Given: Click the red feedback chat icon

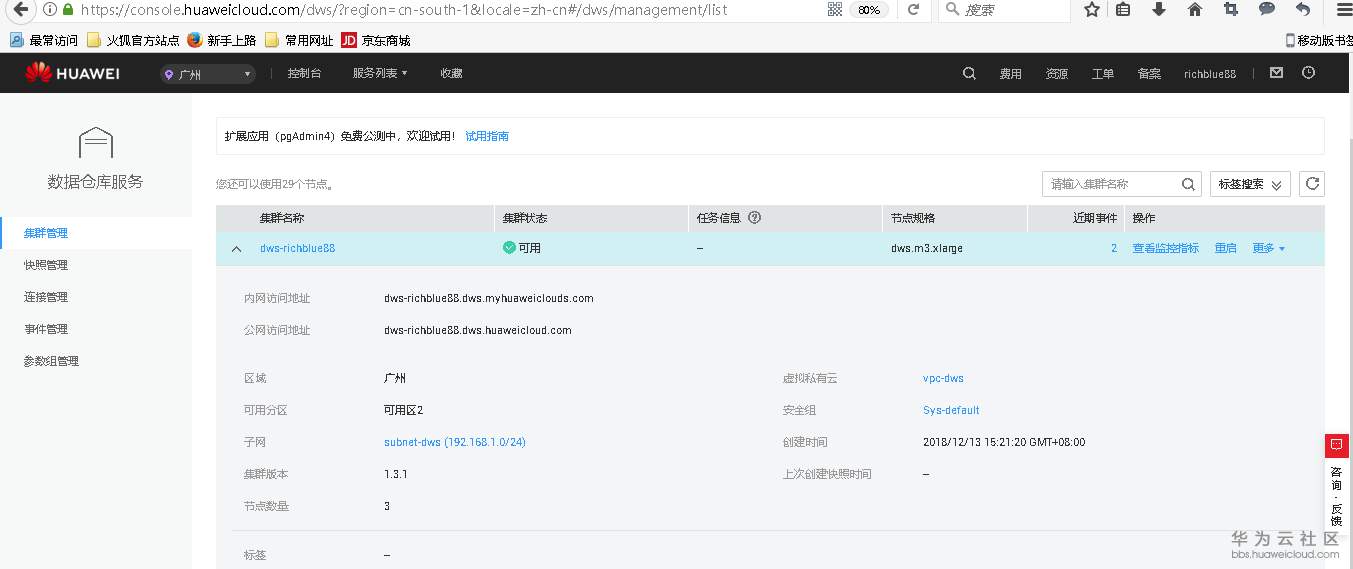Looking at the screenshot, I should point(1336,446).
